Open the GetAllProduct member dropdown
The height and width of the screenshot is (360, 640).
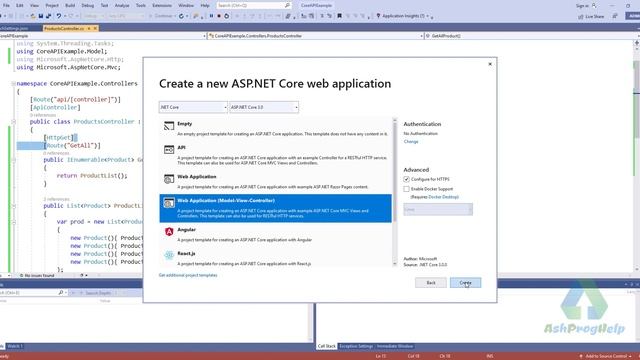click(529, 36)
